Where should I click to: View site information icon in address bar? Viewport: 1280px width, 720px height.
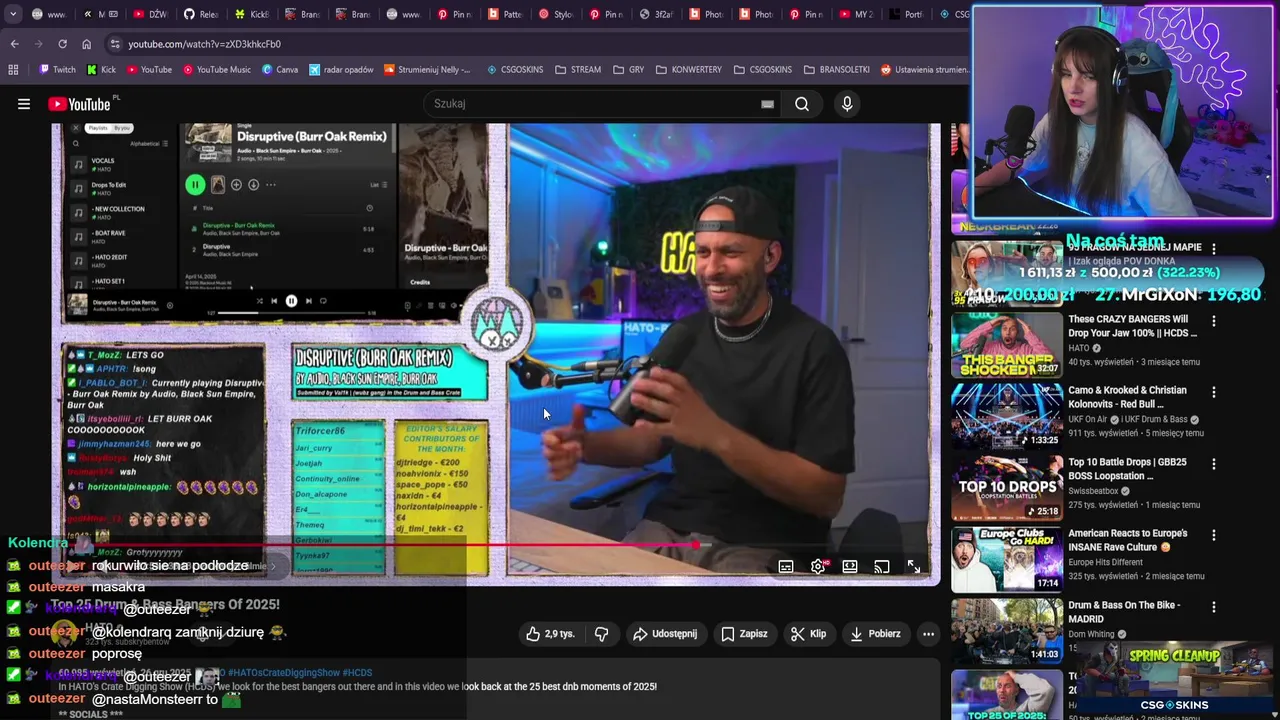tap(115, 44)
